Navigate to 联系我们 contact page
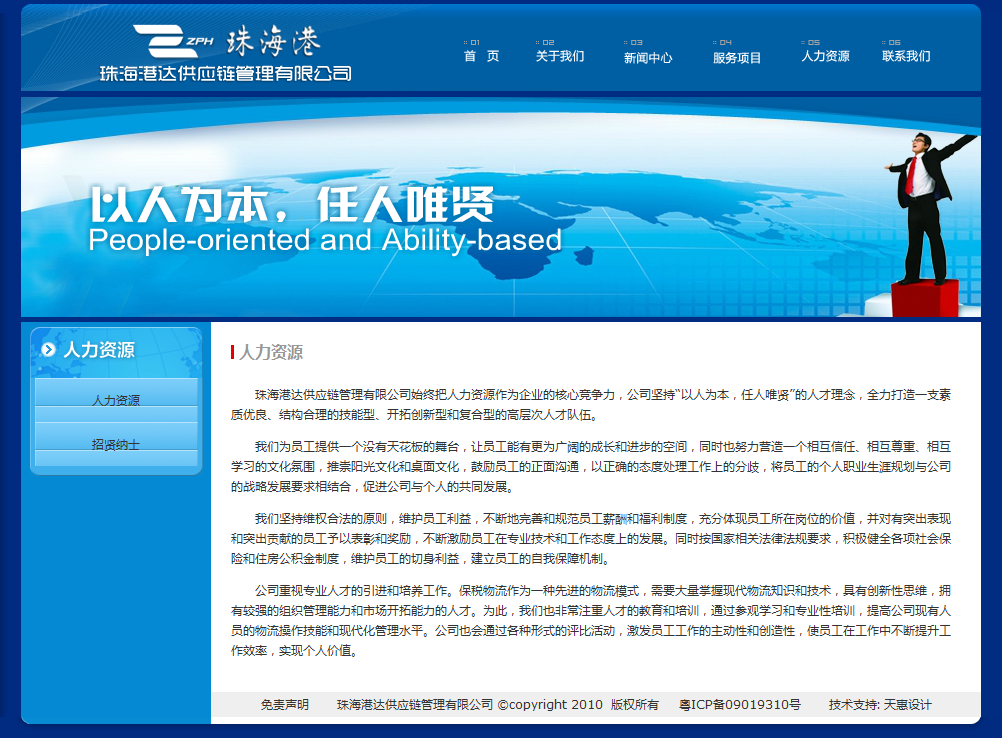This screenshot has width=1002, height=738. coord(906,56)
